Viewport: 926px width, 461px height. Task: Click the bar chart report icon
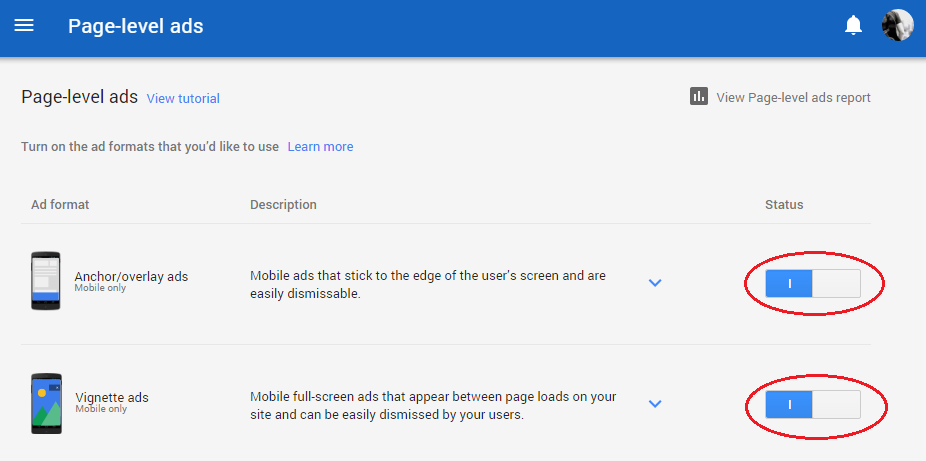699,96
